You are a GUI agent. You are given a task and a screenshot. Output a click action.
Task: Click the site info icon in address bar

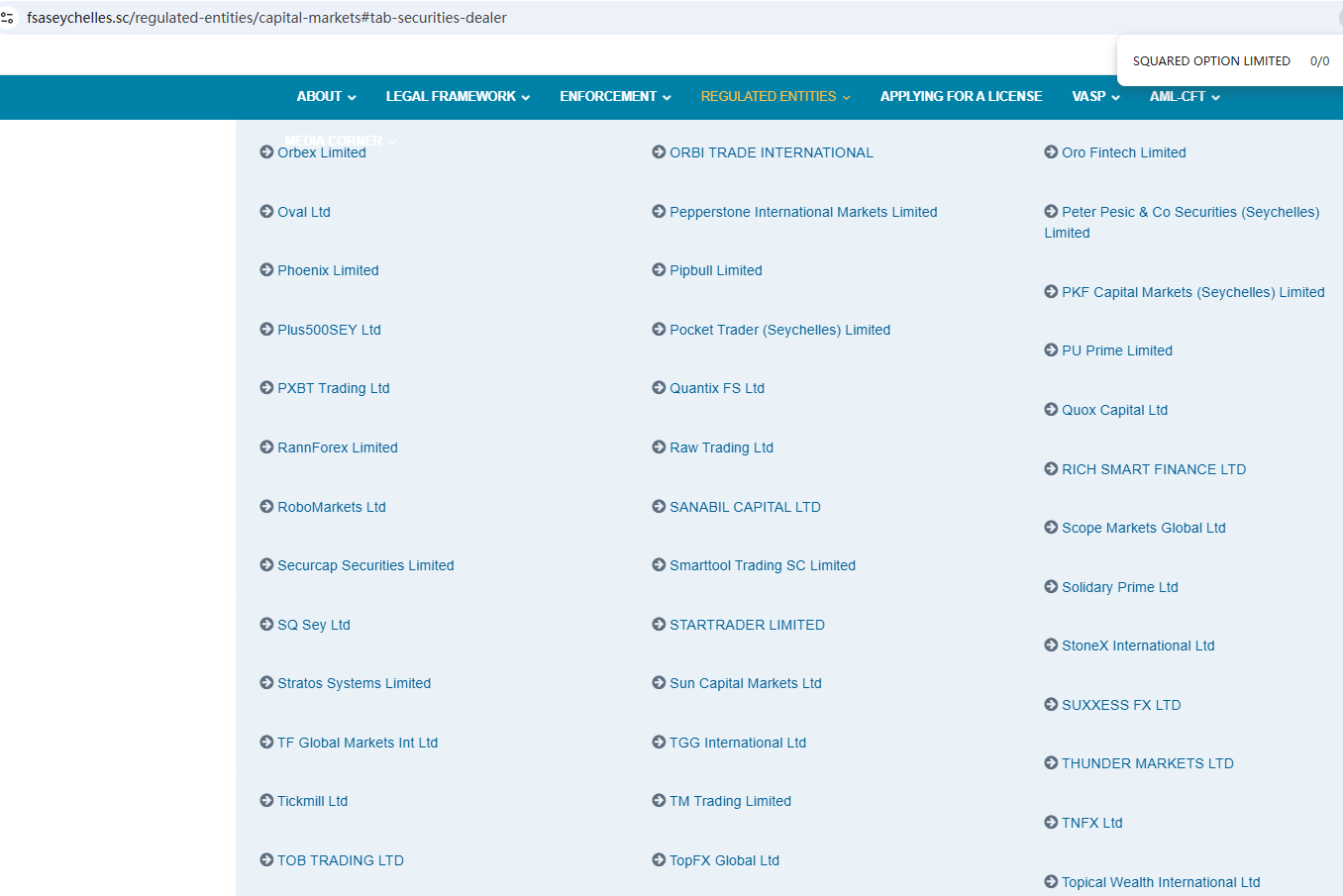(x=7, y=18)
